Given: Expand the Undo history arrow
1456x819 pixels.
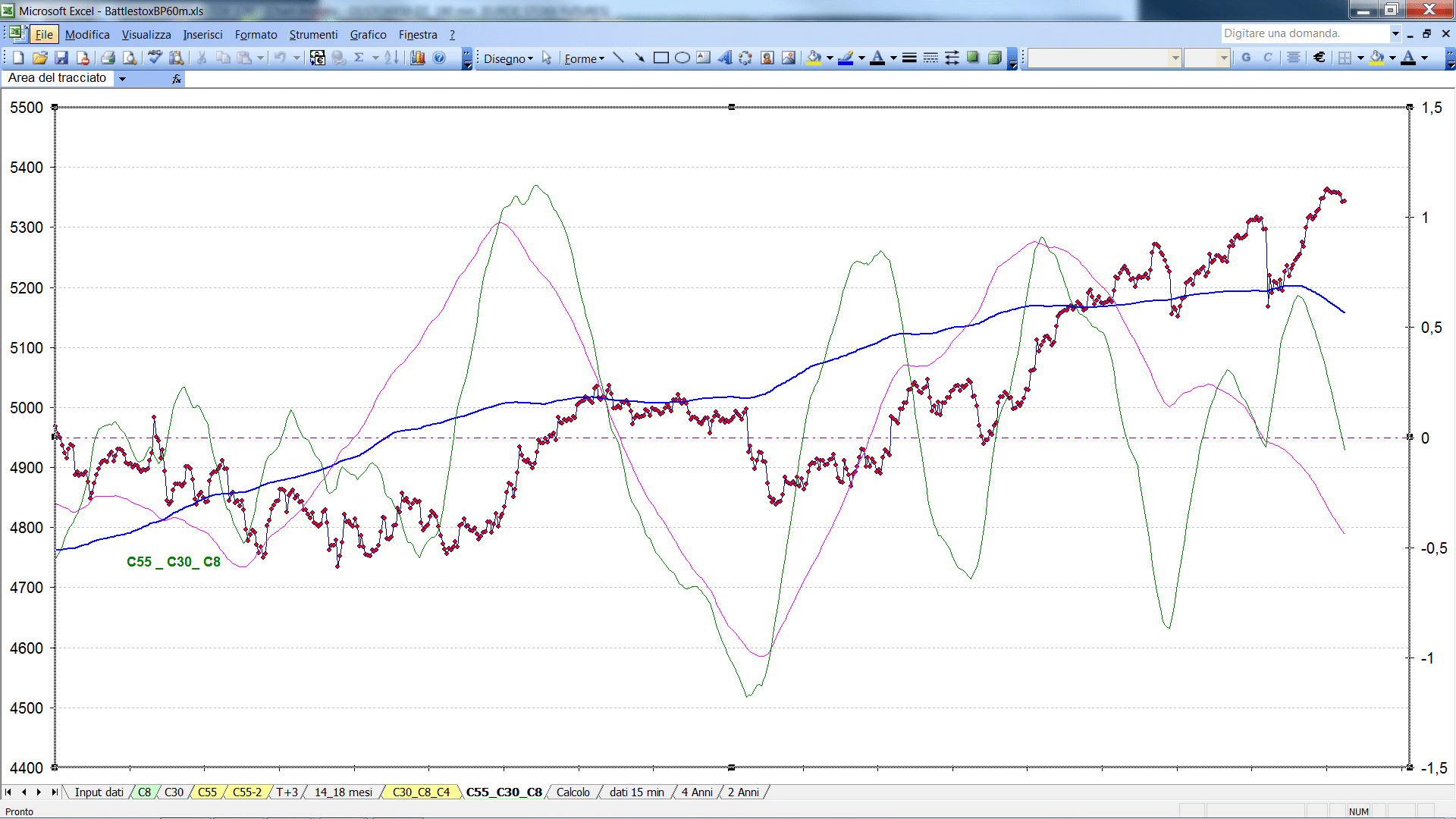Looking at the screenshot, I should pos(297,58).
